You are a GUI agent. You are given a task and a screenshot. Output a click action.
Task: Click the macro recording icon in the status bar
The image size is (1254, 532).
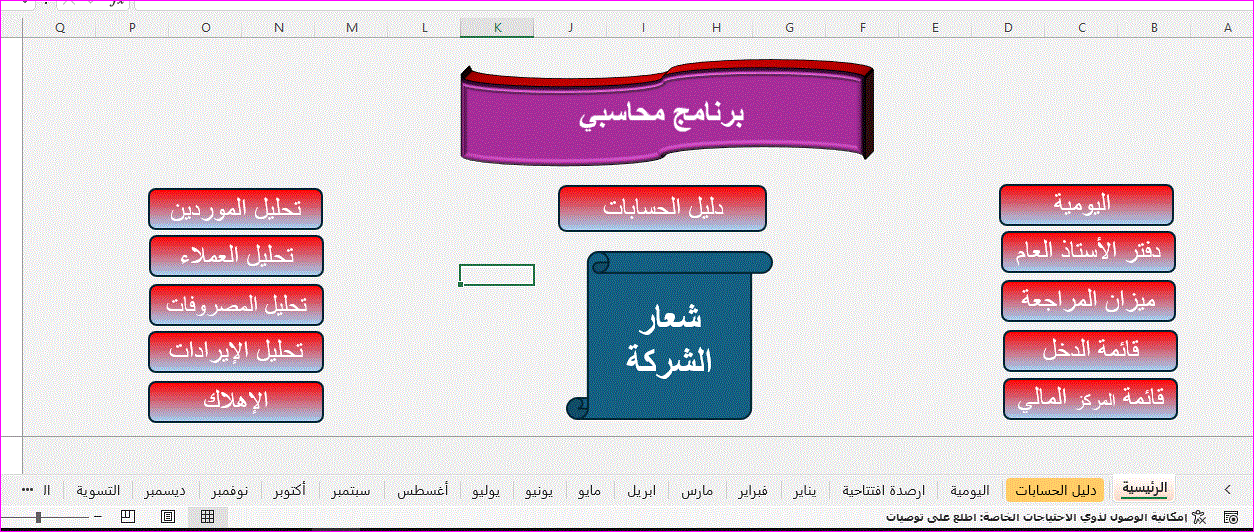[1230, 517]
